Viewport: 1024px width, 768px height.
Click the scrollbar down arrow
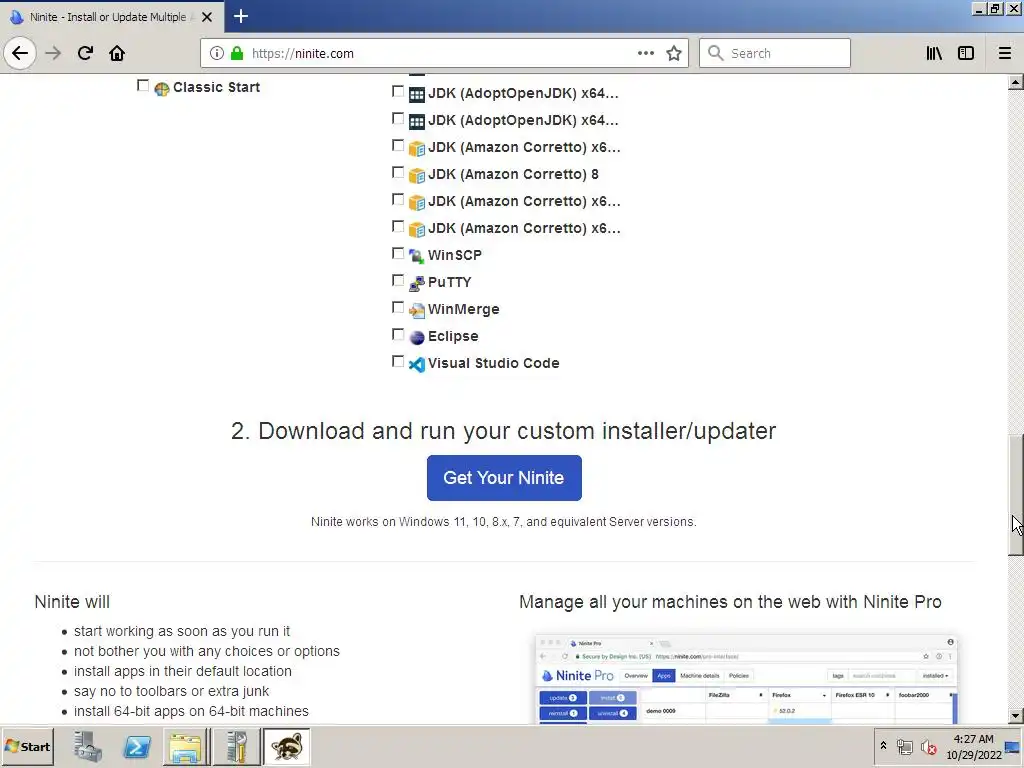[1016, 716]
